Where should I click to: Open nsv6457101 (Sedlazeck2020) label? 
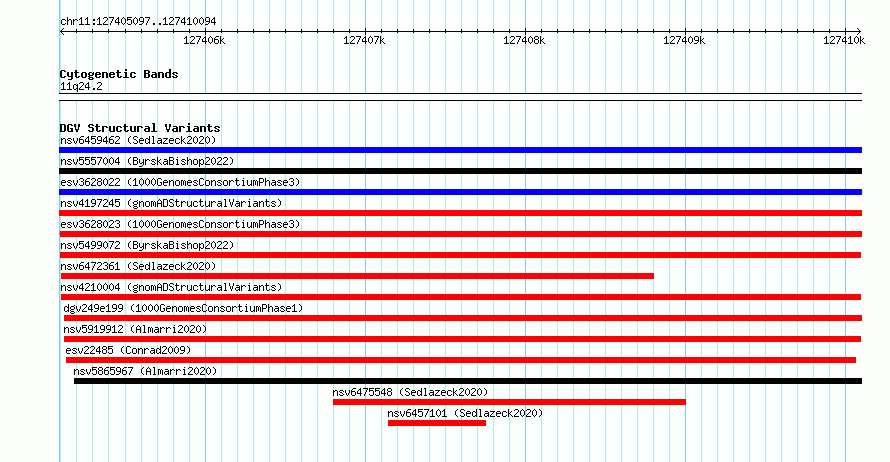[x=465, y=413]
